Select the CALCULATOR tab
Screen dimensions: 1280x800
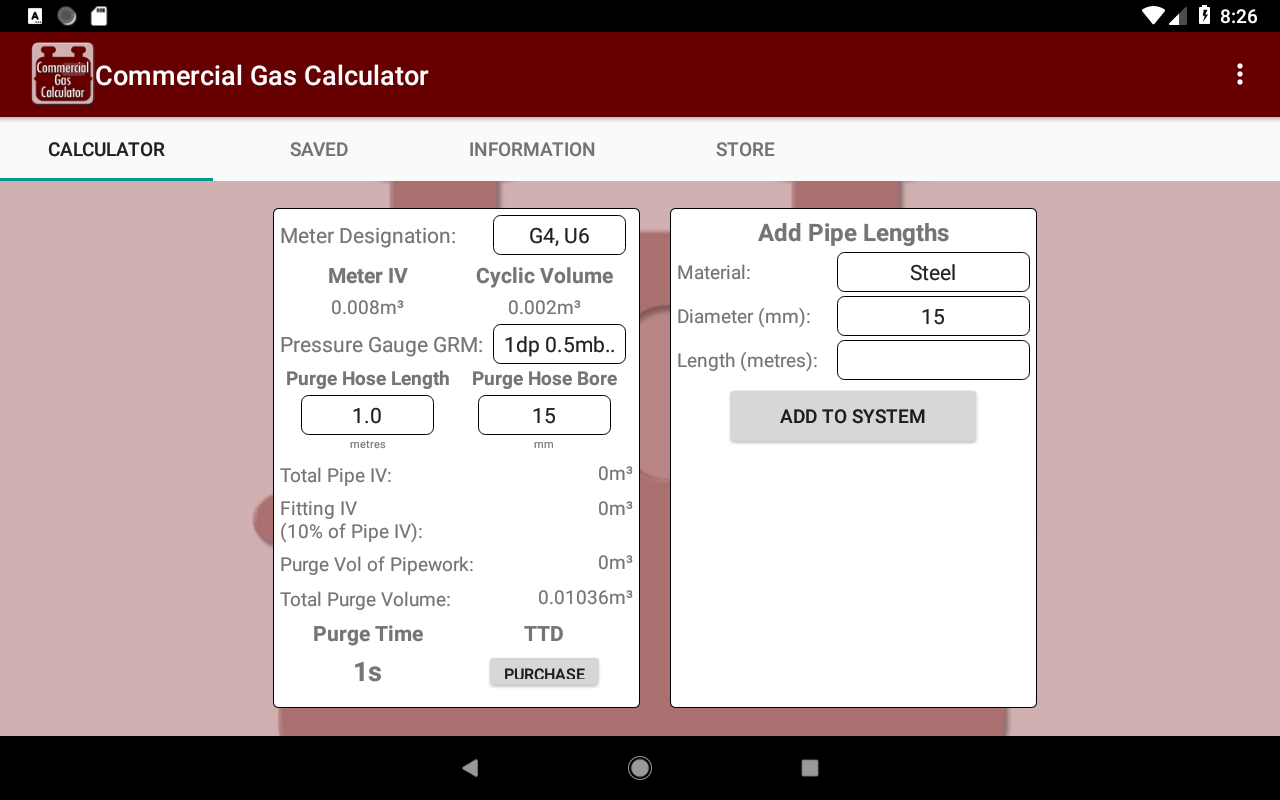coord(106,149)
